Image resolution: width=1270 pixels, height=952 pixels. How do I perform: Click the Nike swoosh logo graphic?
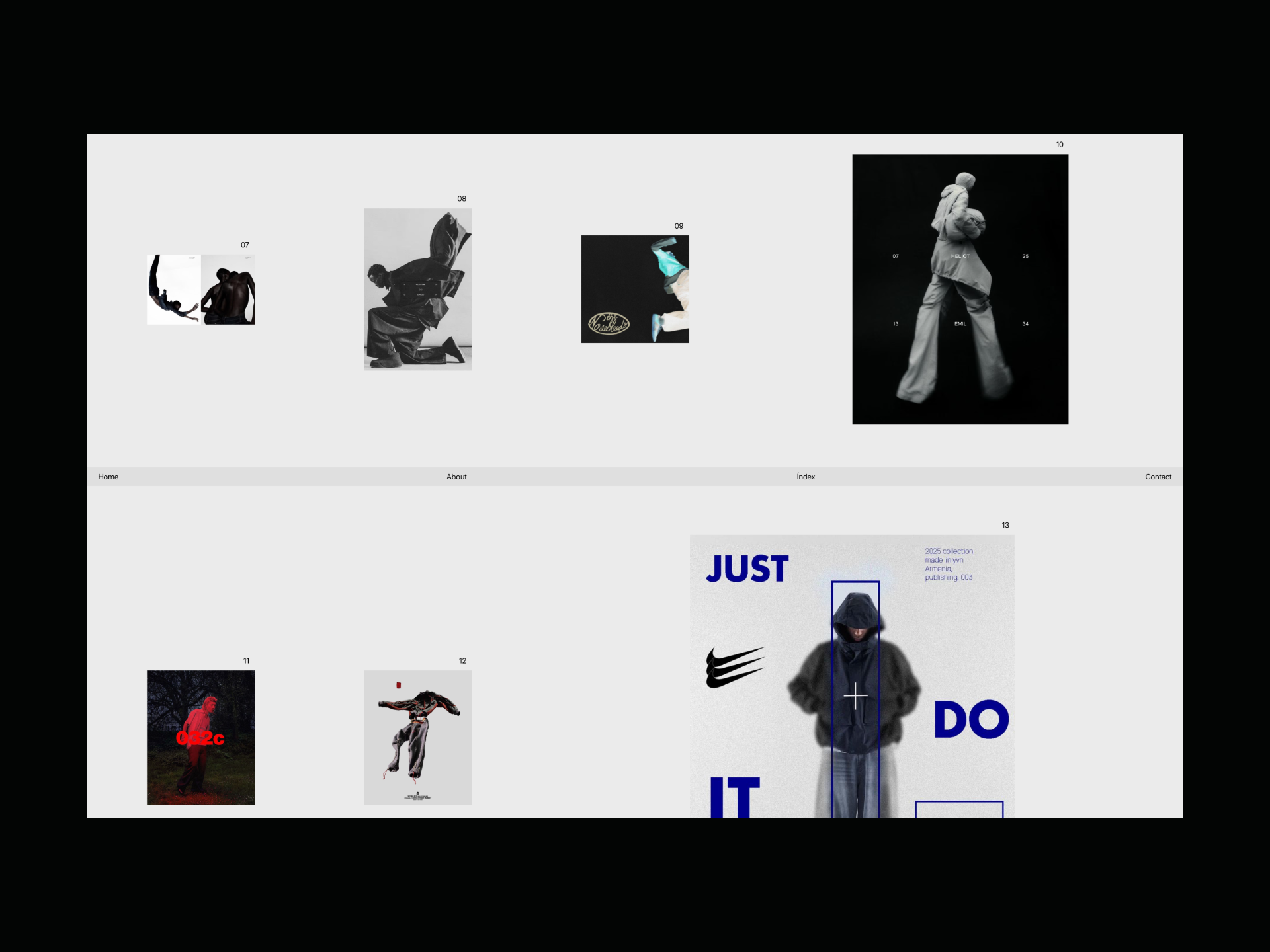point(735,667)
